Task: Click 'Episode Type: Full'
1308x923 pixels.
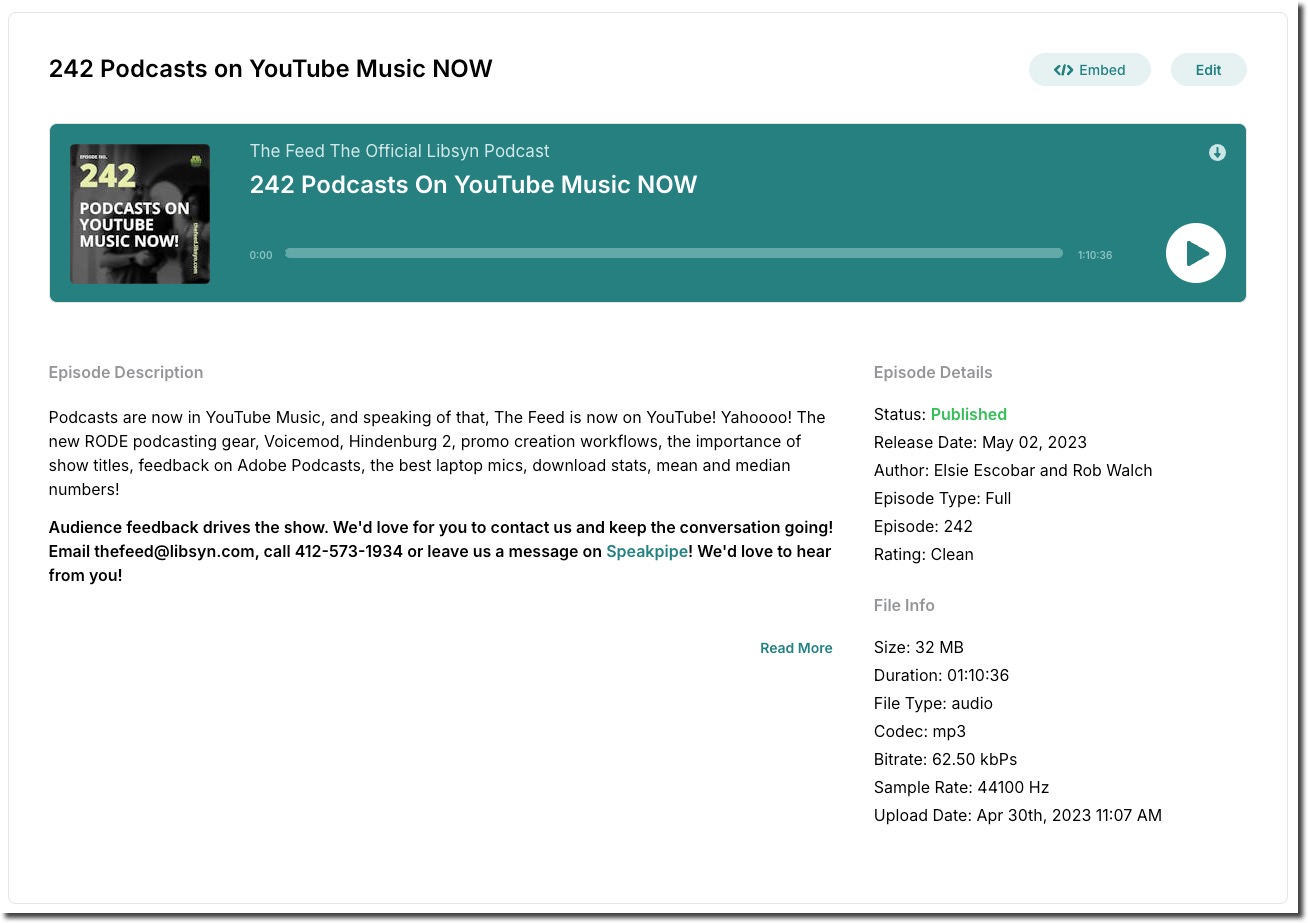Action: pos(943,498)
